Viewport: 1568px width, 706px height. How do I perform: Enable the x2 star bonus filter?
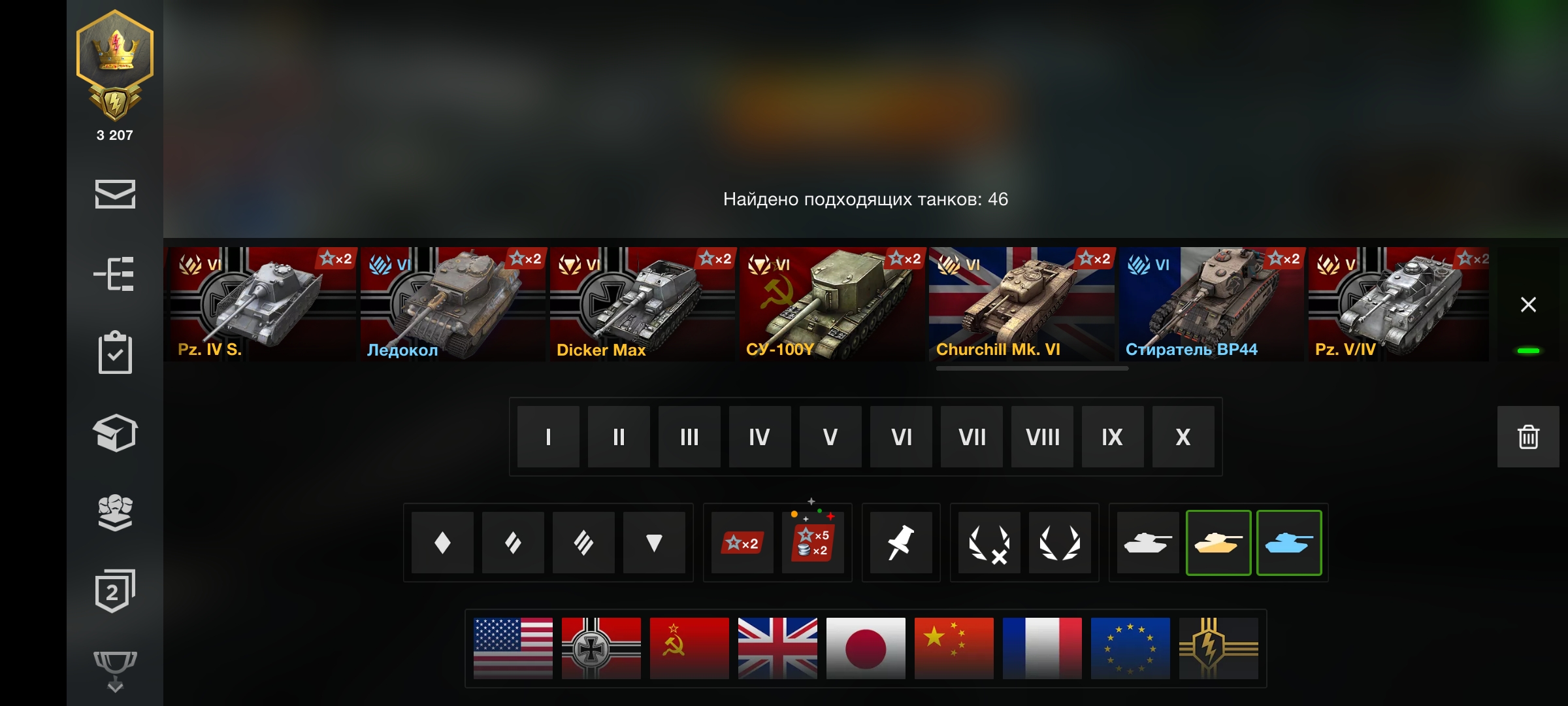pos(742,543)
